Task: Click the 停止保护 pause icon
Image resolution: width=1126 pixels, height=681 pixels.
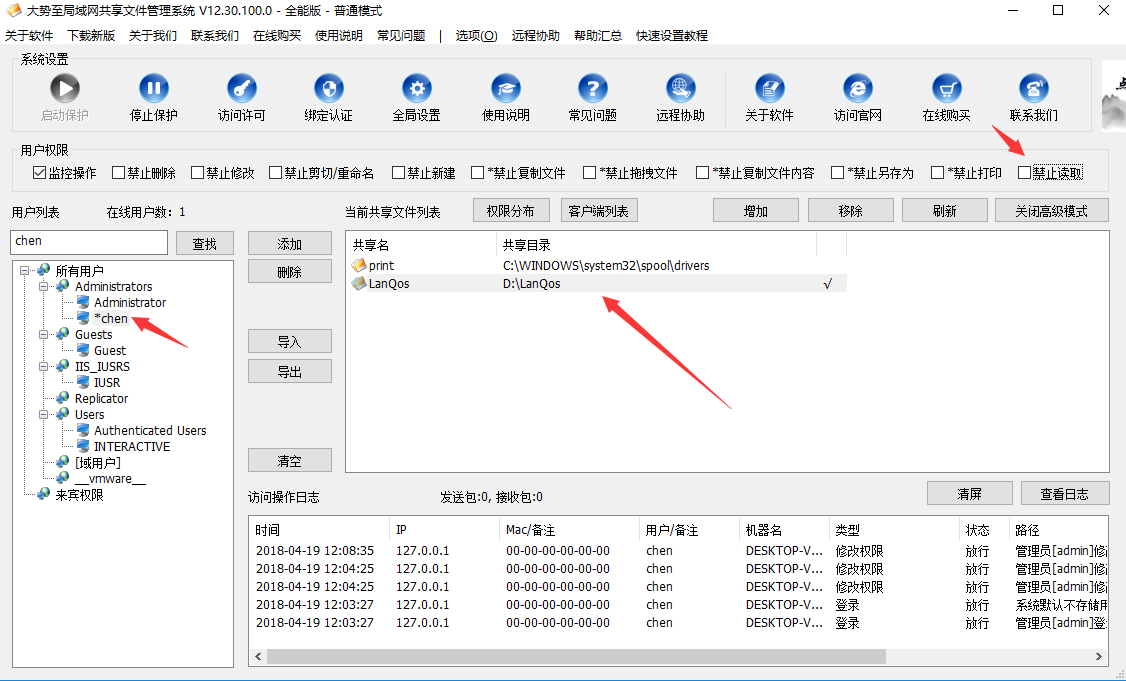Action: 153,89
